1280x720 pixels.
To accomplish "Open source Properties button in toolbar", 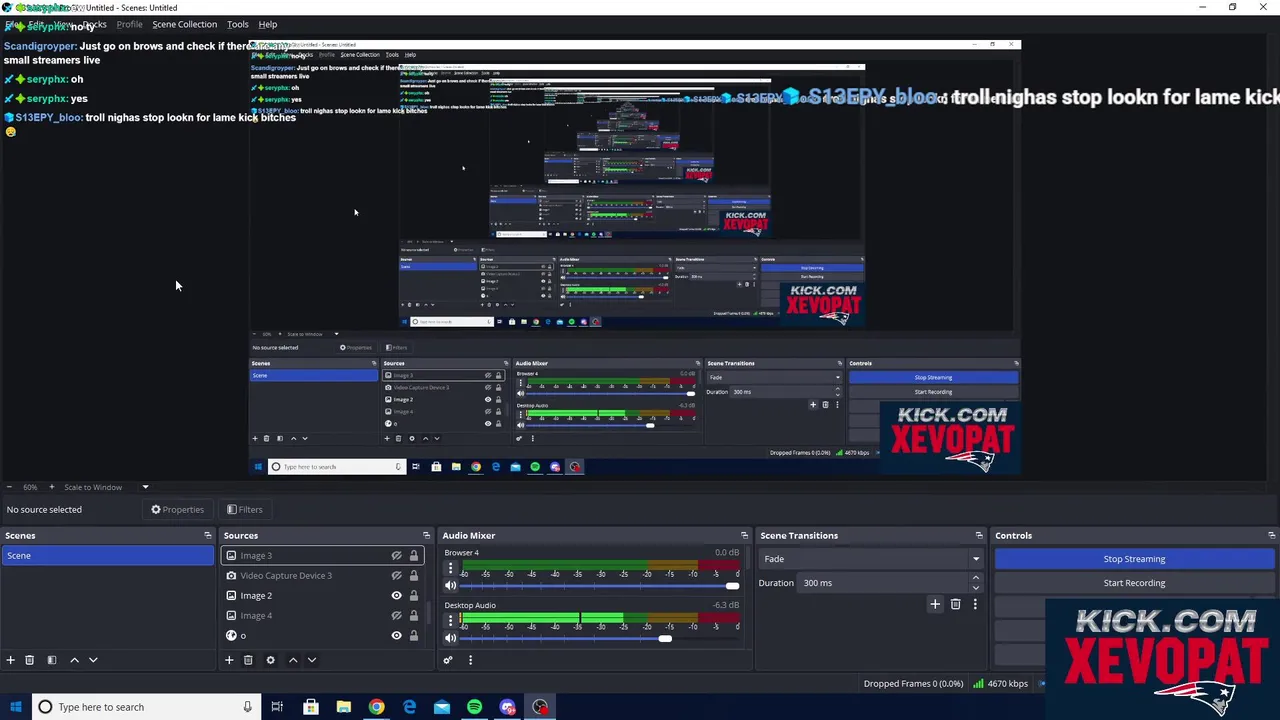I will 178,510.
